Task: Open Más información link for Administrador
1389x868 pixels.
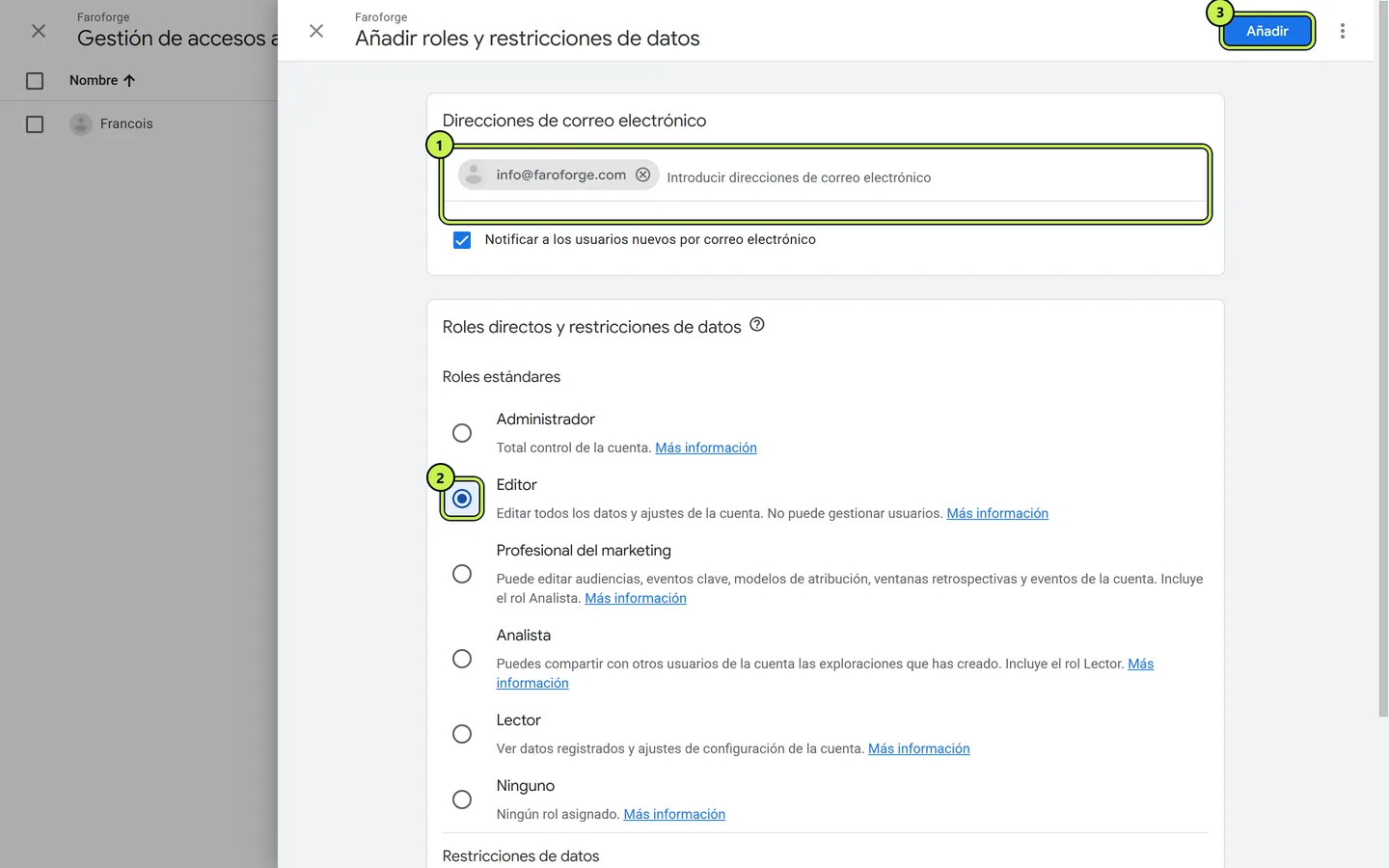Action: click(706, 448)
